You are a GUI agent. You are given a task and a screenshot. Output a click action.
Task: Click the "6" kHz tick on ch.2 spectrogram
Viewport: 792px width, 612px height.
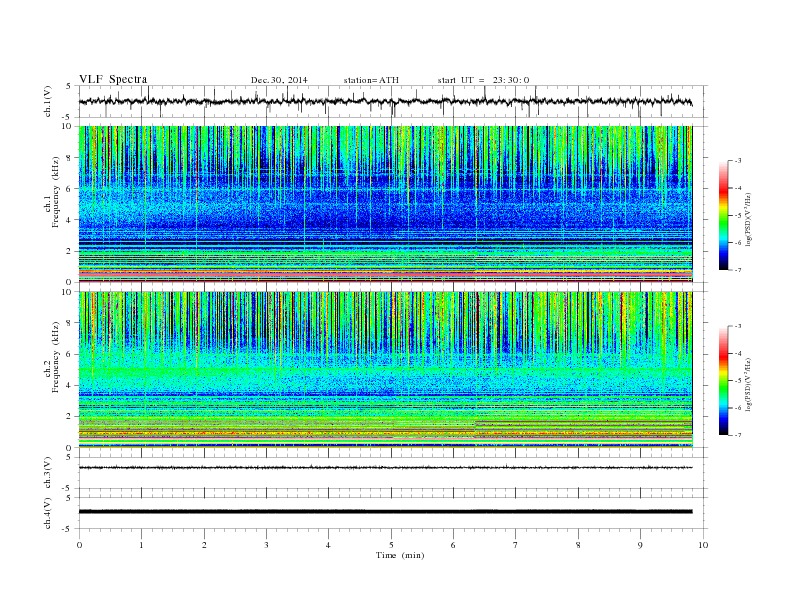pos(70,354)
